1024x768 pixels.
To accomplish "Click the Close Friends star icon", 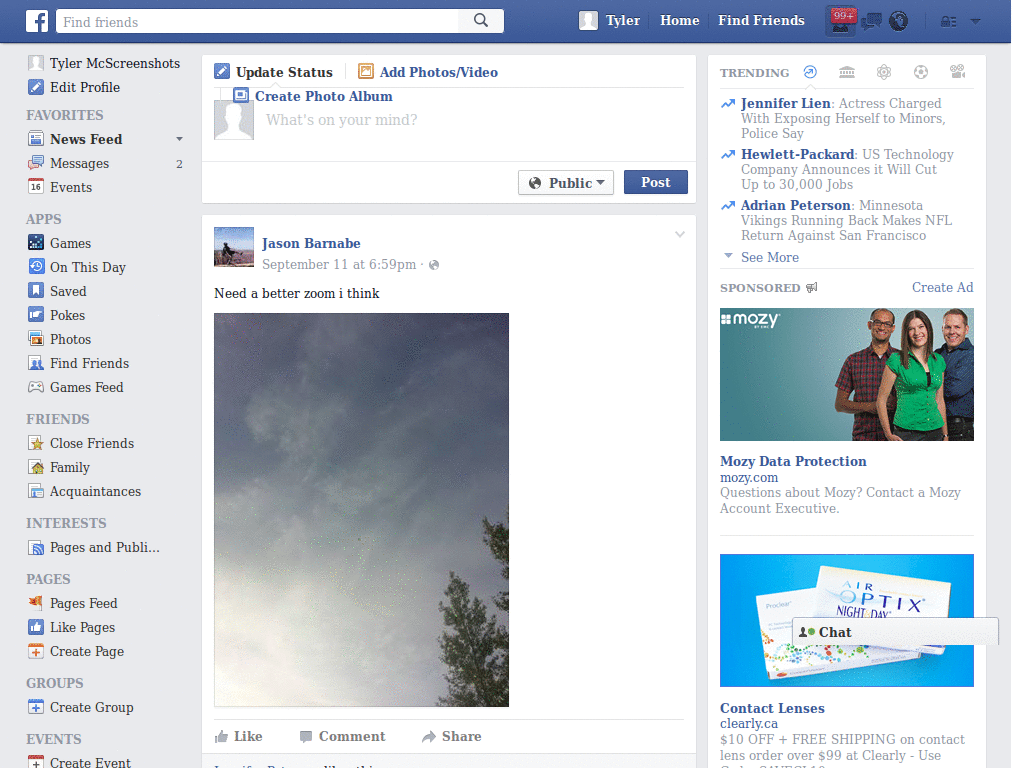I will point(36,443).
